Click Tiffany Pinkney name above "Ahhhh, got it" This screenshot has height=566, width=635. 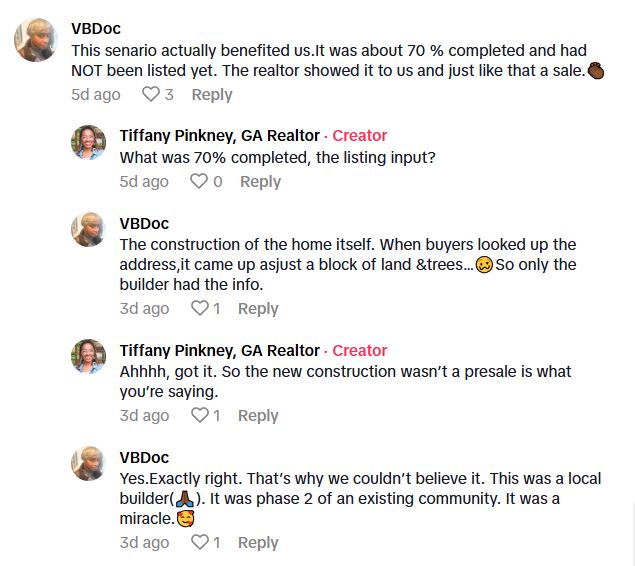(x=219, y=350)
